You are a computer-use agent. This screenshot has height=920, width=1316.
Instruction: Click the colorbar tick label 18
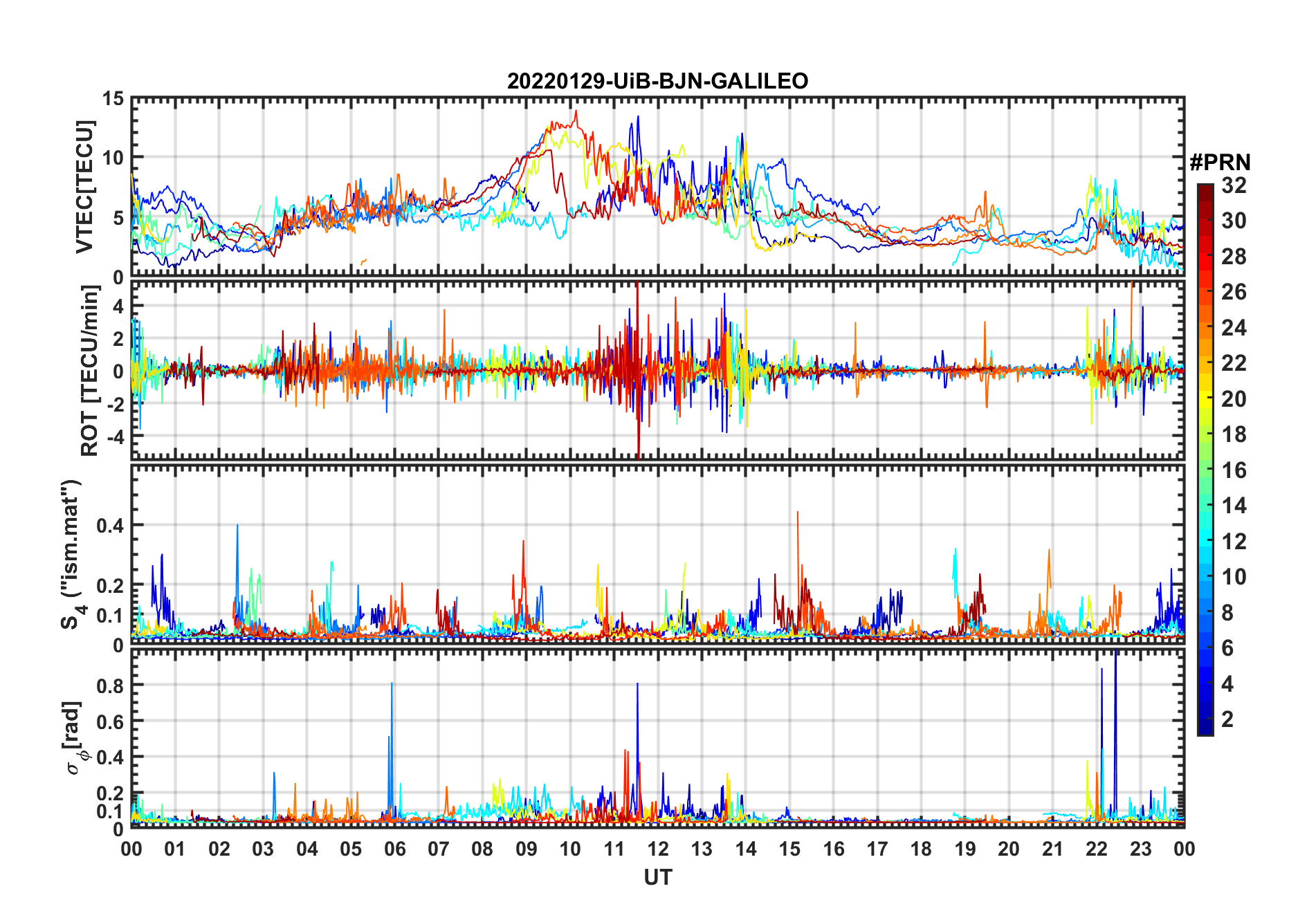coord(1234,434)
